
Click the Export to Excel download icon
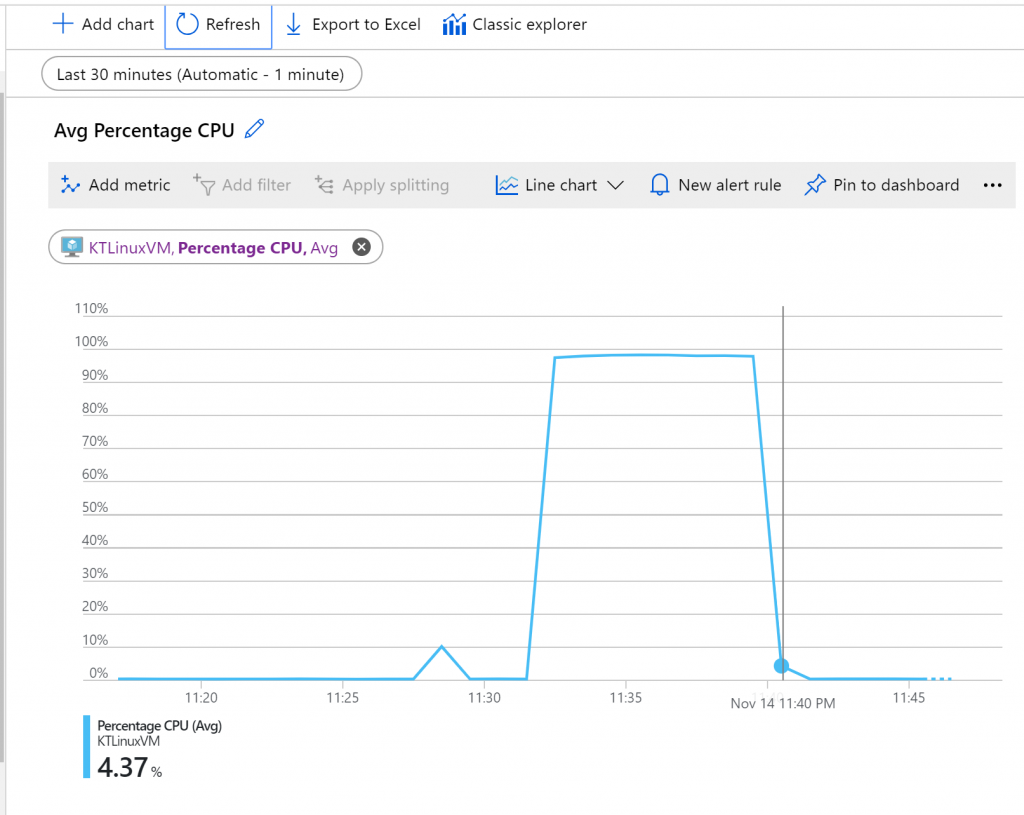[x=294, y=24]
